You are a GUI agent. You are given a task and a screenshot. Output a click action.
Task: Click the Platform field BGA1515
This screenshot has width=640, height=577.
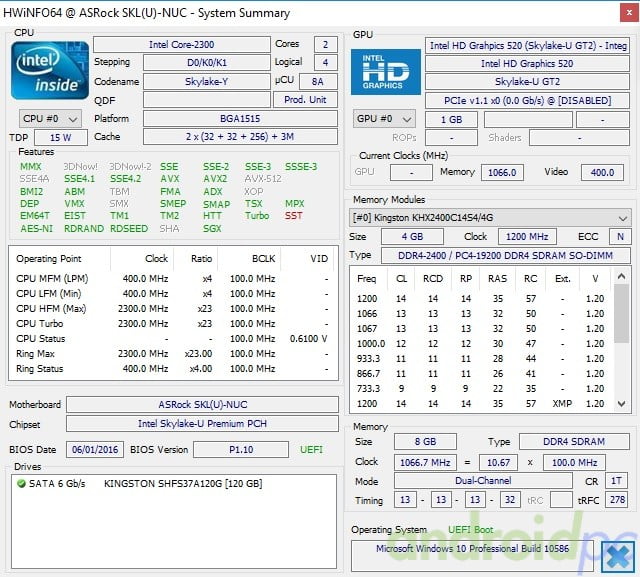pyautogui.click(x=240, y=119)
